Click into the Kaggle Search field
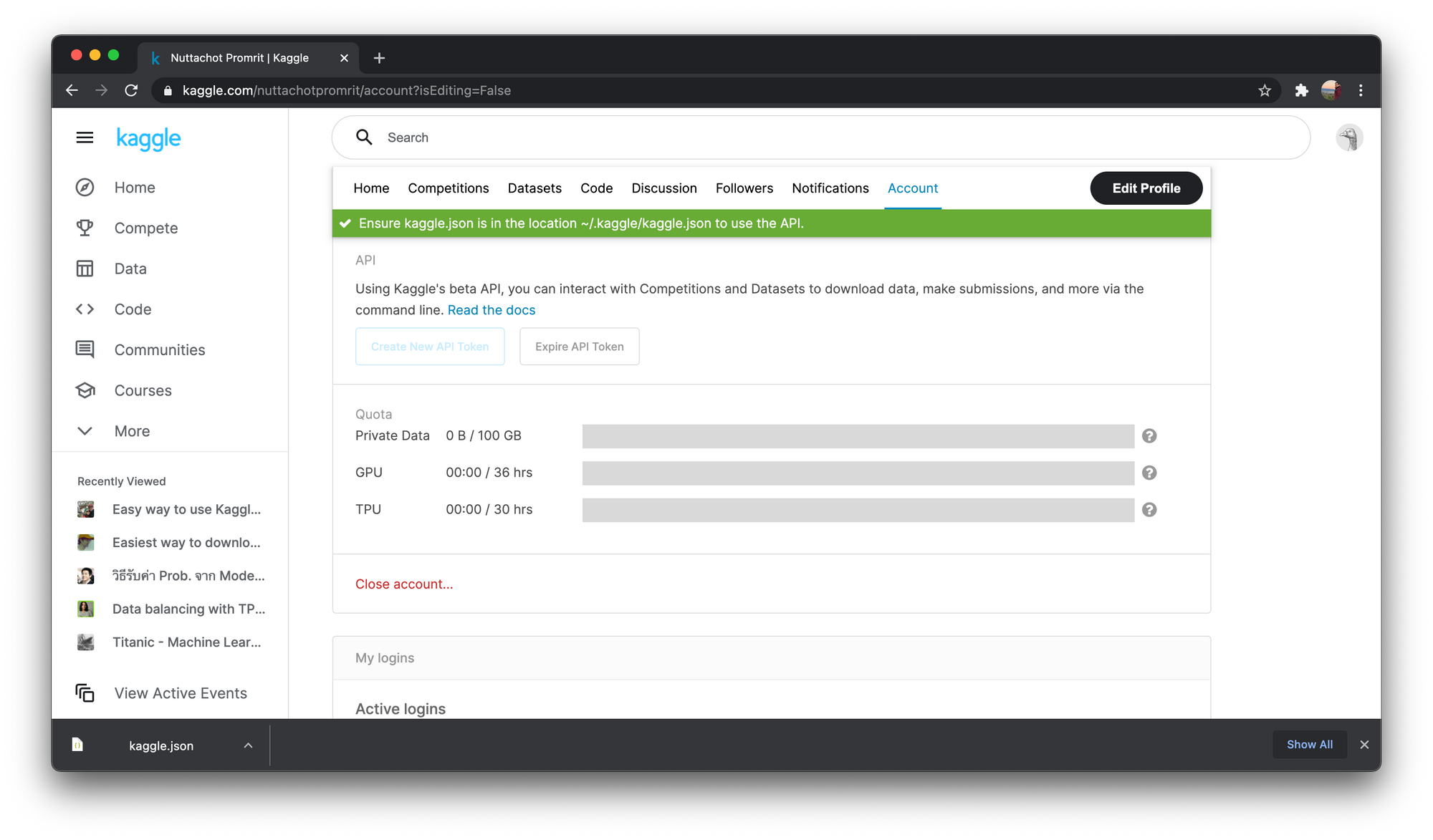Image resolution: width=1433 pixels, height=840 pixels. pyautogui.click(x=821, y=137)
